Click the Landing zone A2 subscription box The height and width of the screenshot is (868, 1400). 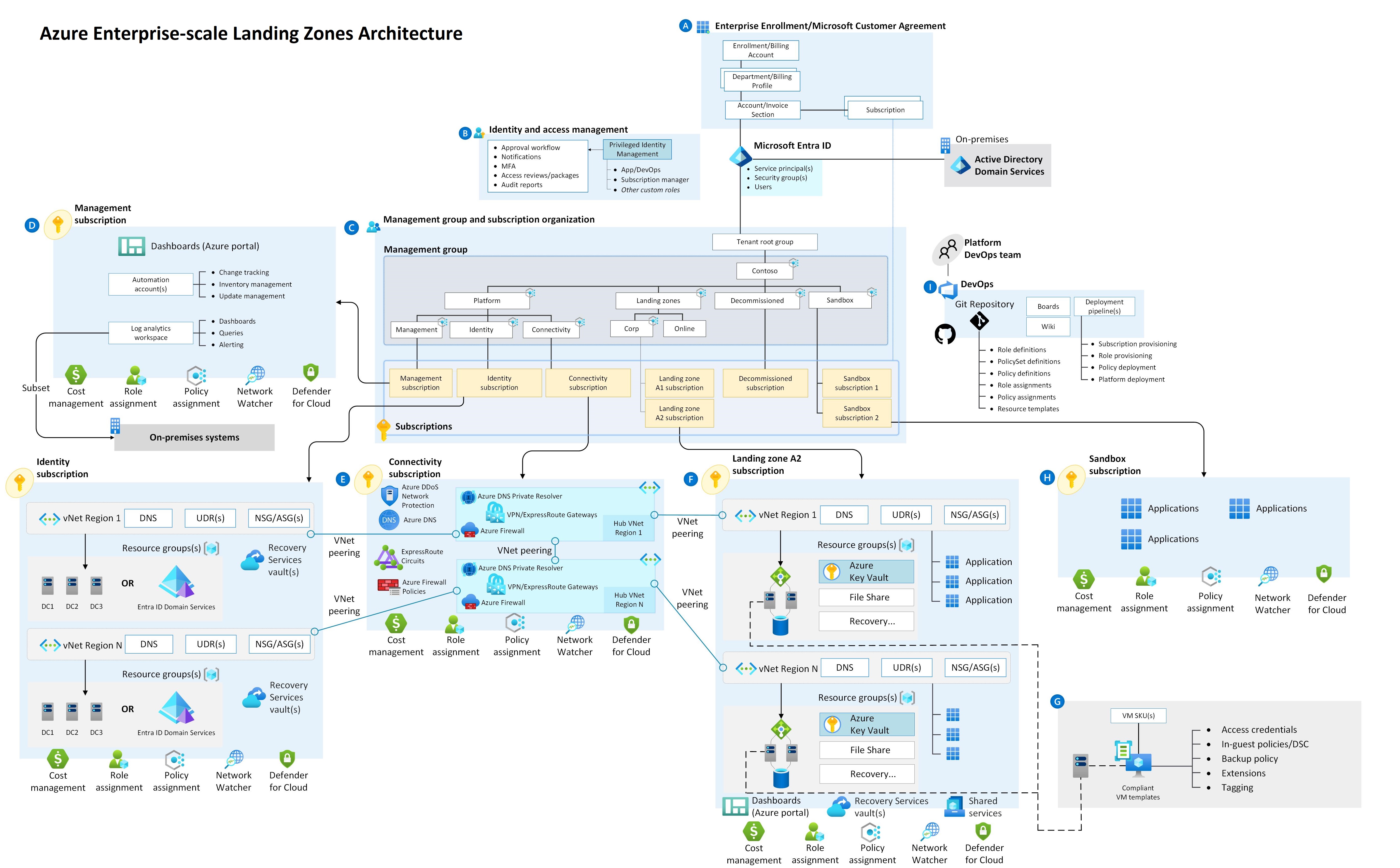point(679,413)
